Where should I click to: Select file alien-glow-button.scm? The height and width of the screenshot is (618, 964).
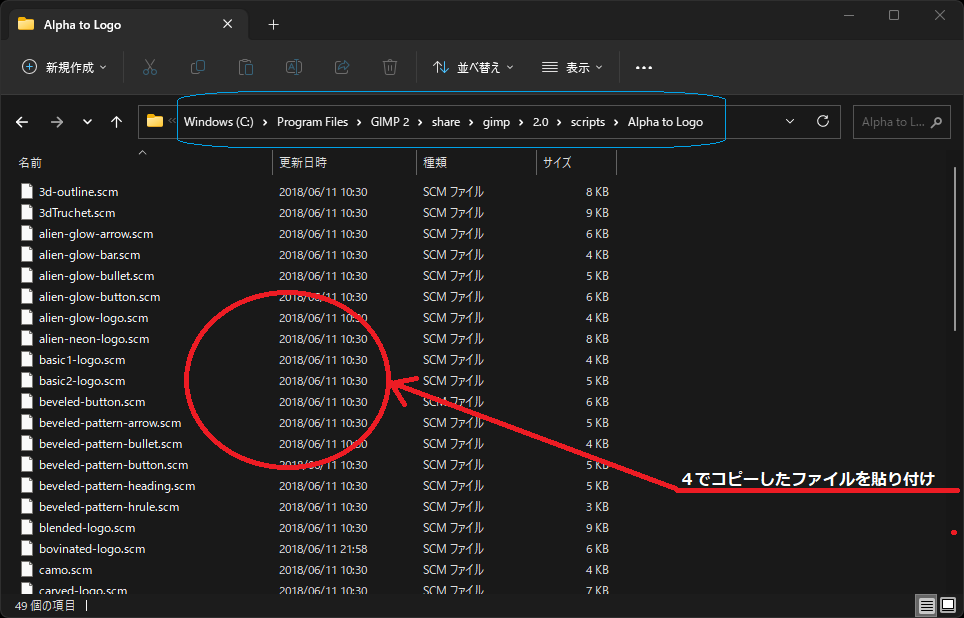click(100, 296)
